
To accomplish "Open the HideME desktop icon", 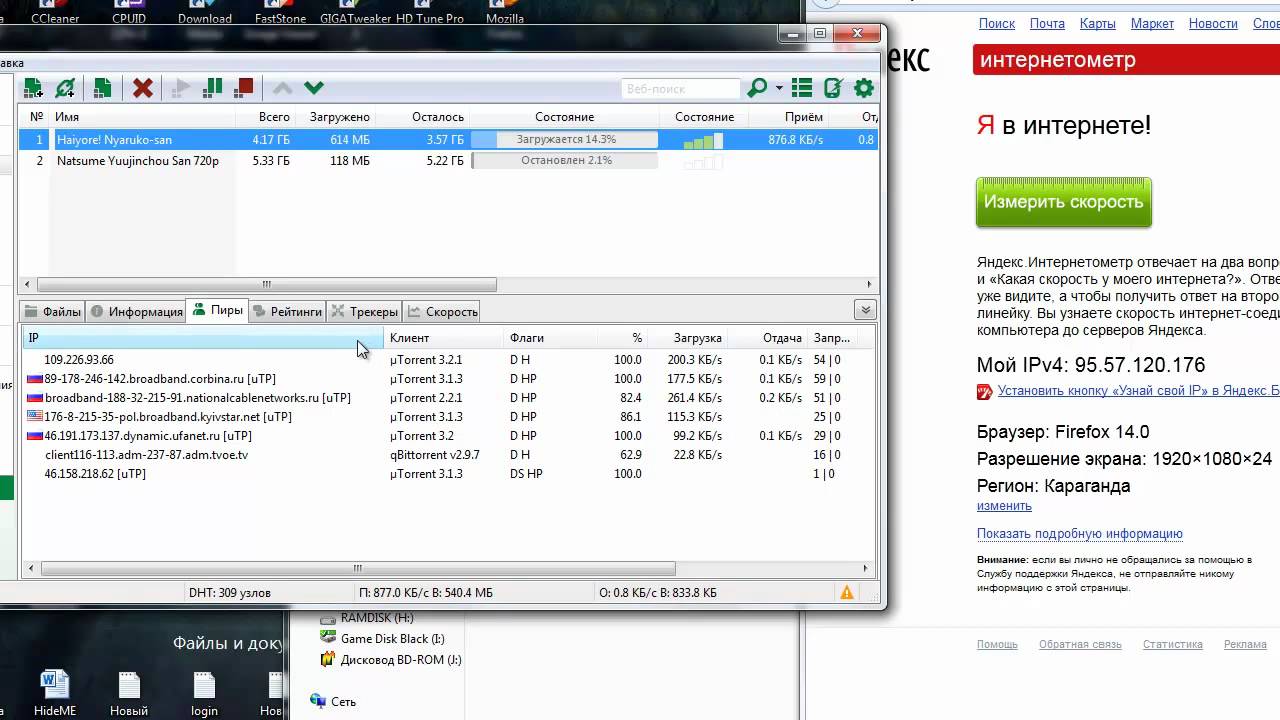I will click(54, 694).
